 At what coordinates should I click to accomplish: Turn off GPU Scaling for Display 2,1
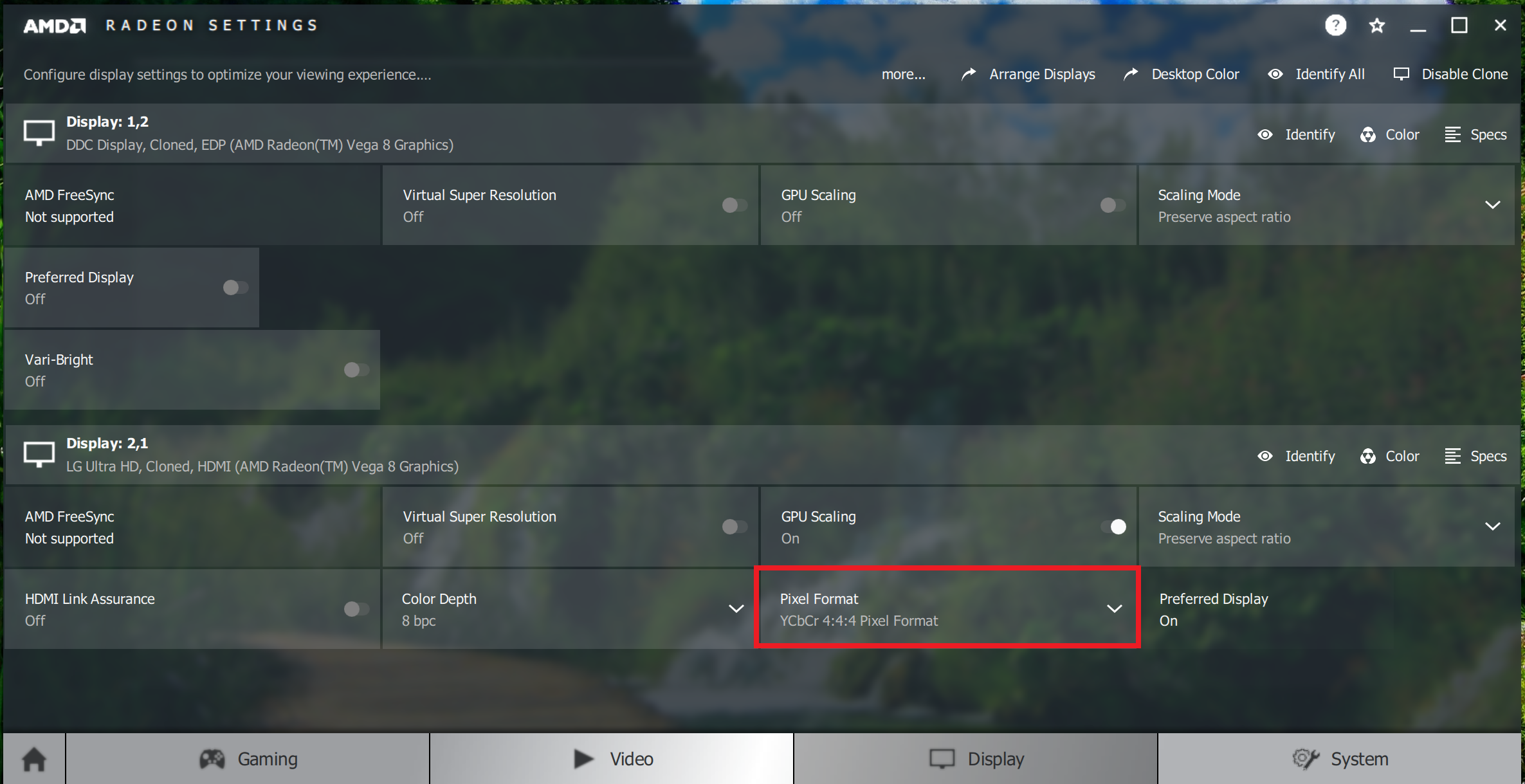pyautogui.click(x=1113, y=527)
